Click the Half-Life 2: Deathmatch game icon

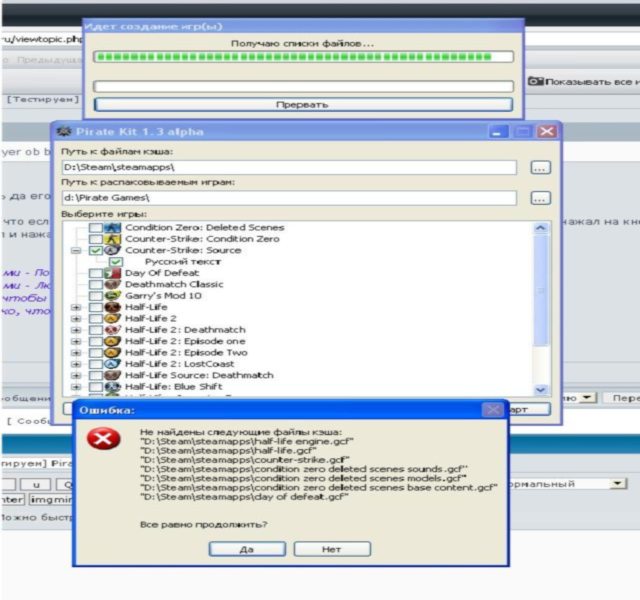(x=112, y=330)
